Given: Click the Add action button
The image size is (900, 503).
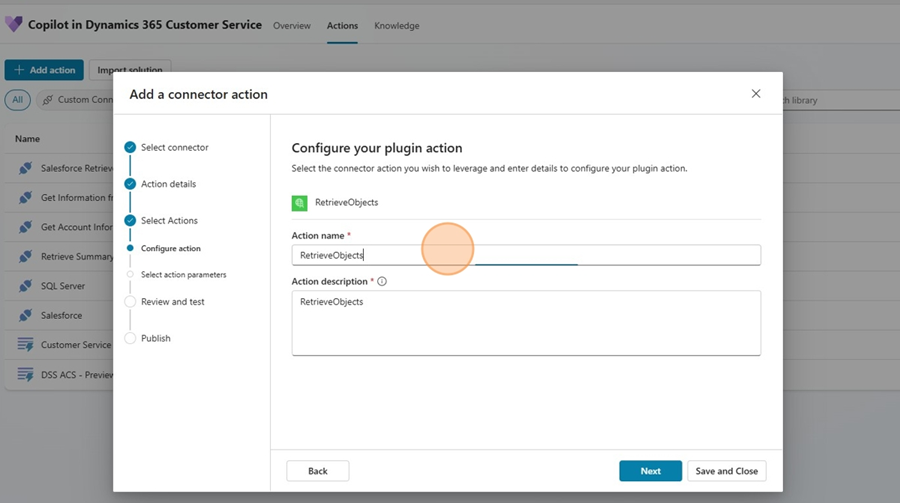Looking at the screenshot, I should pos(44,70).
